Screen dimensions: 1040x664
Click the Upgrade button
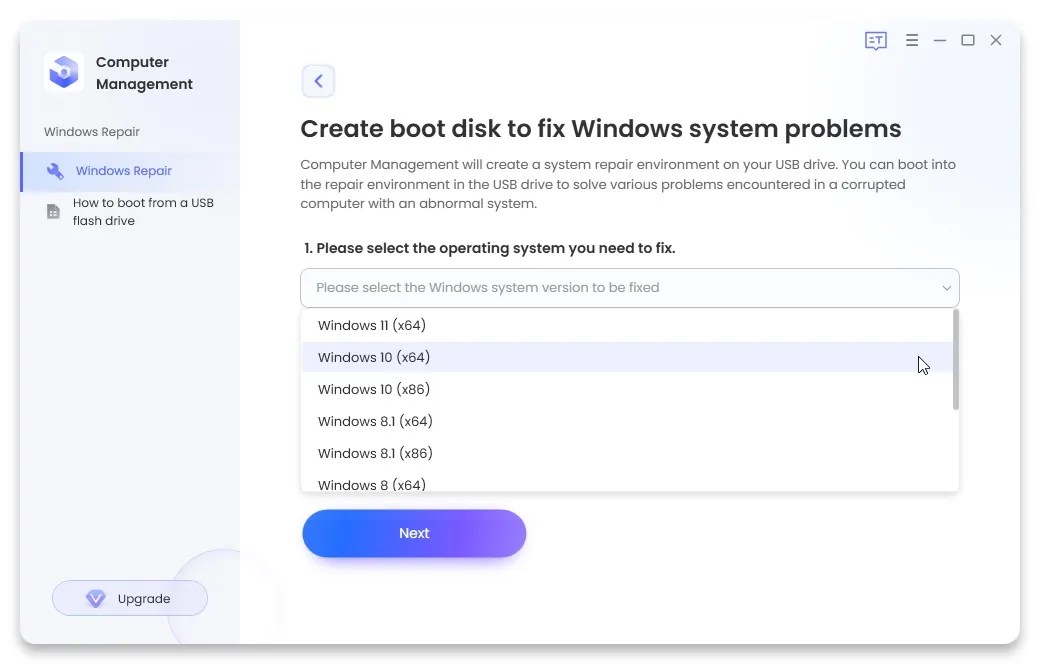130,598
